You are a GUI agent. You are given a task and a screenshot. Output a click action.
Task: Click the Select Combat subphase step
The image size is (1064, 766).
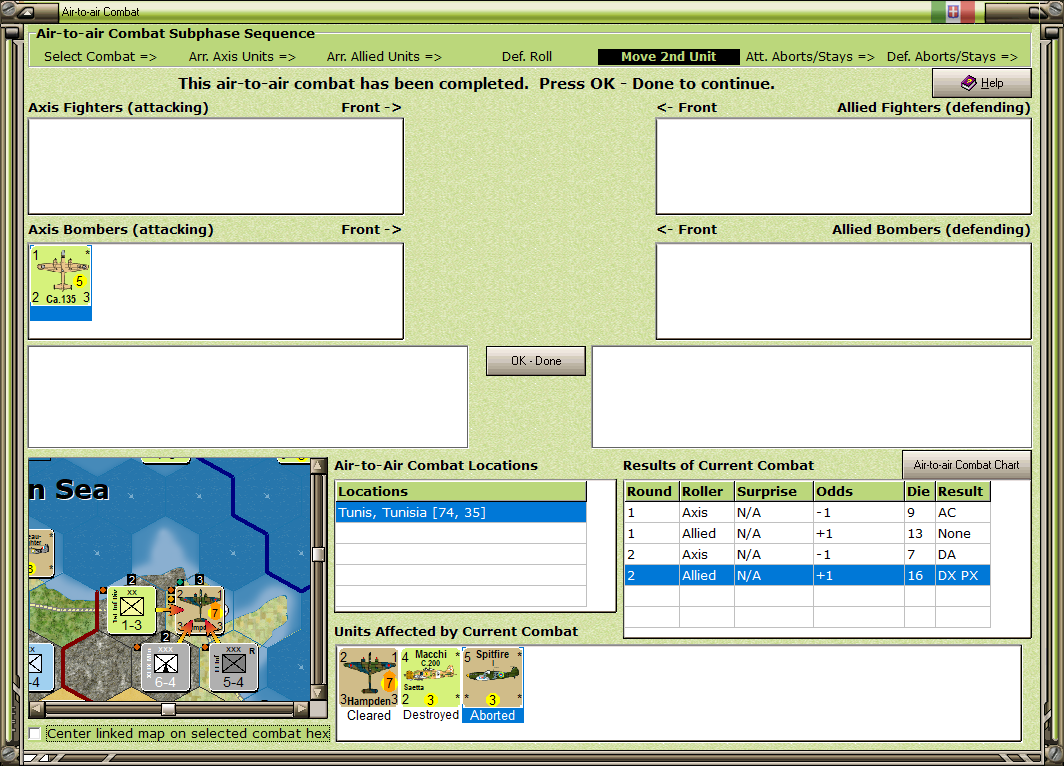point(100,57)
